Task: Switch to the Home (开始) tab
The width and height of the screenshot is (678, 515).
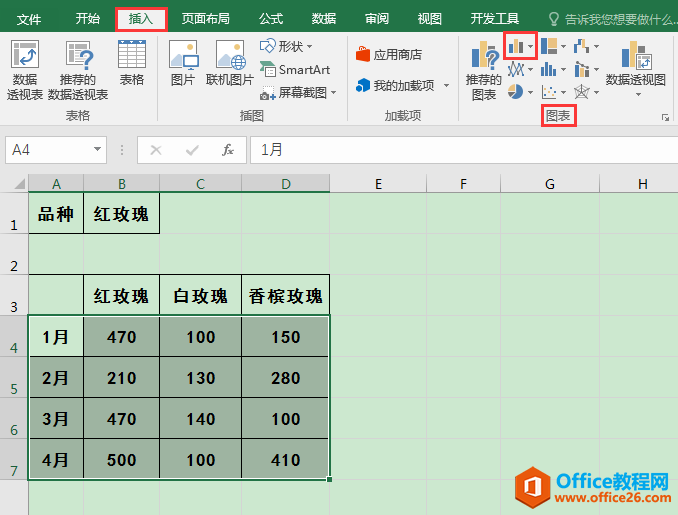Action: point(88,19)
